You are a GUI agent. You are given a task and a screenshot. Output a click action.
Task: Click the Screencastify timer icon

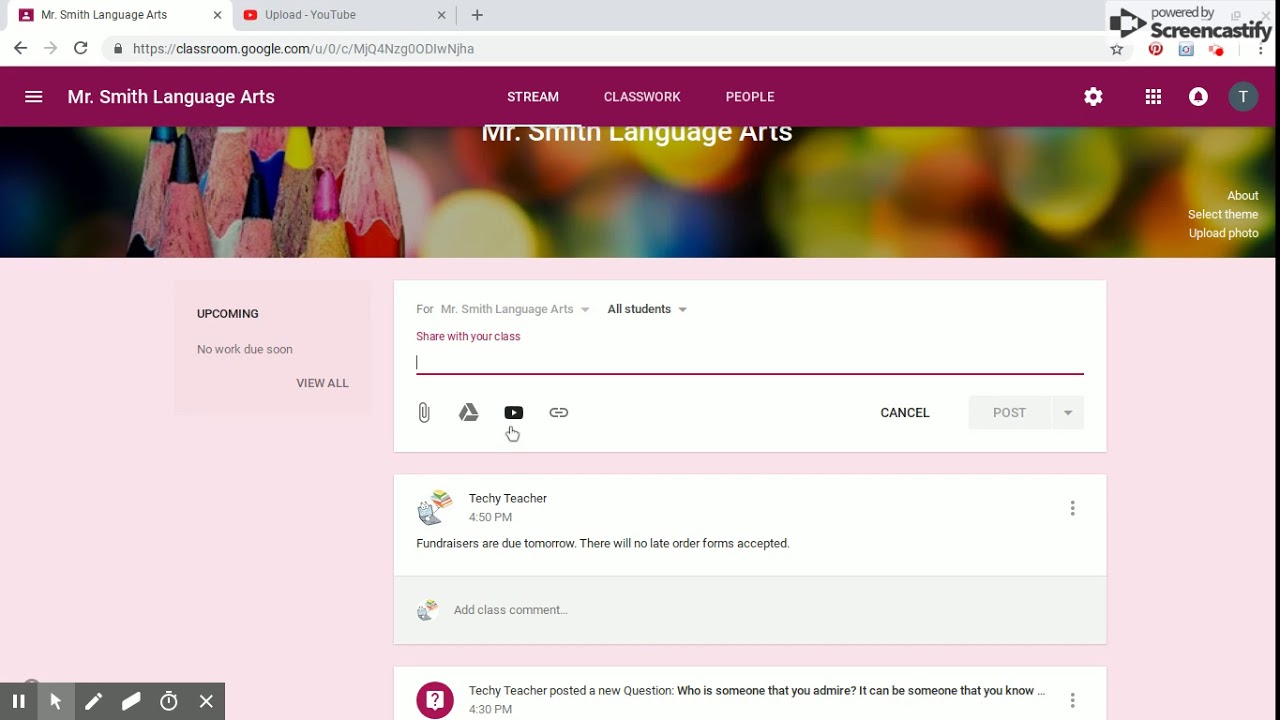(x=169, y=702)
